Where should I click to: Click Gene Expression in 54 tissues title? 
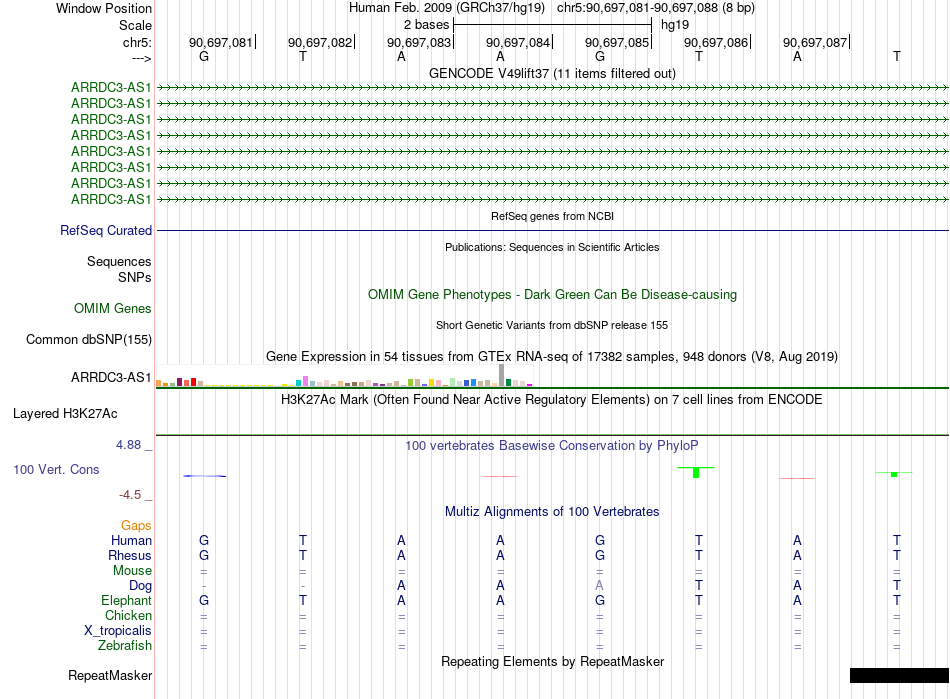[x=552, y=357]
